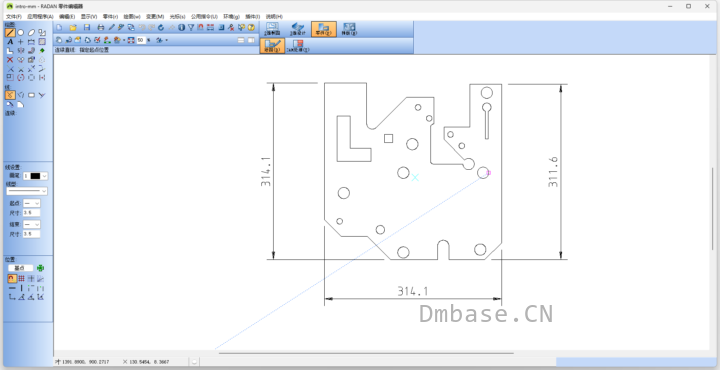
Task: Open the start point arrow style dropdown
Action: [x=32, y=203]
